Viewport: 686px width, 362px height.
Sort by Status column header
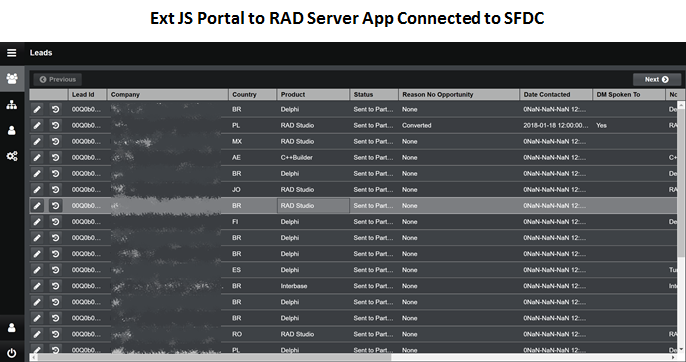[374, 95]
